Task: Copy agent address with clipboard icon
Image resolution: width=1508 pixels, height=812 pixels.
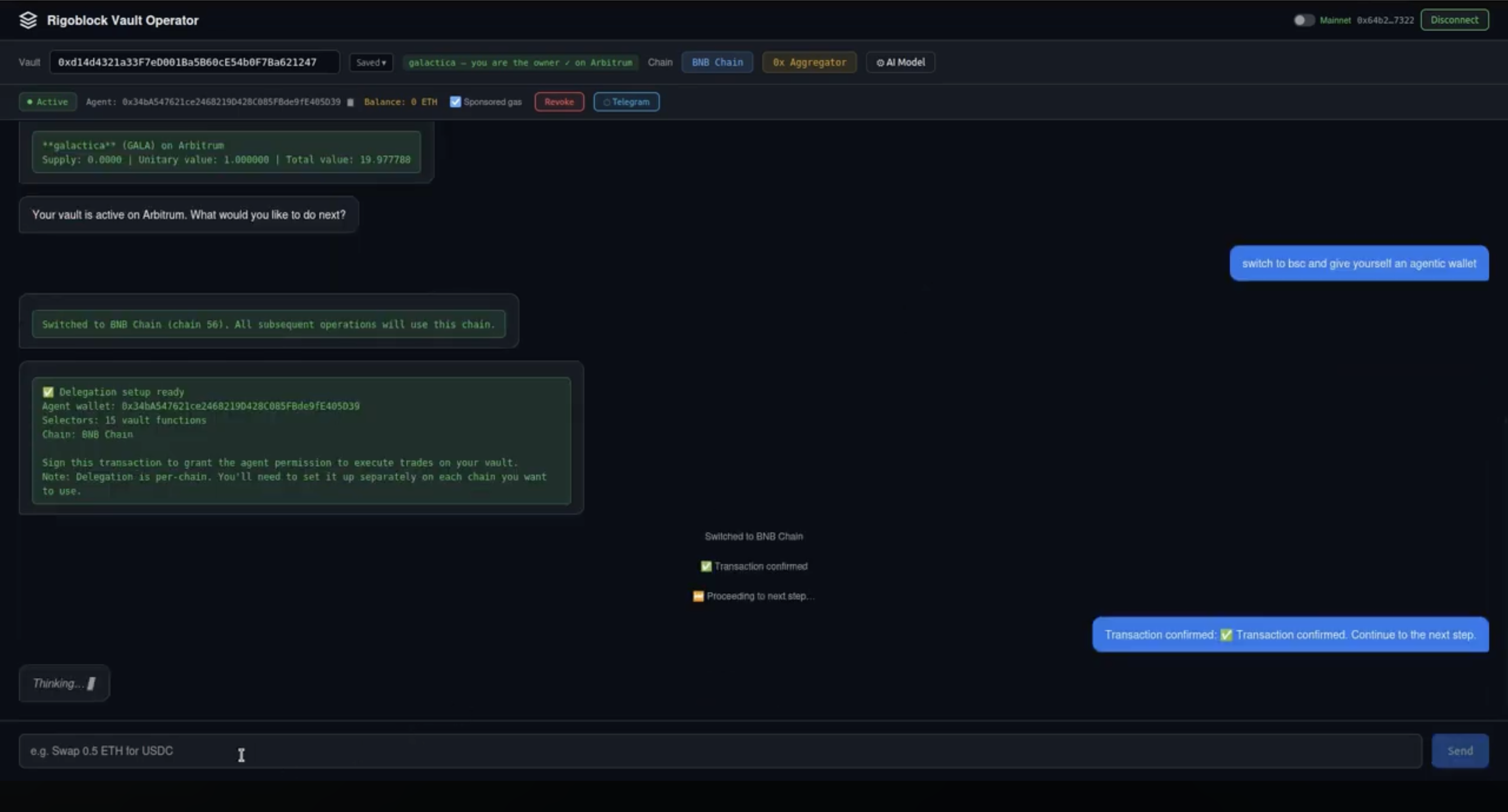Action: coord(350,102)
